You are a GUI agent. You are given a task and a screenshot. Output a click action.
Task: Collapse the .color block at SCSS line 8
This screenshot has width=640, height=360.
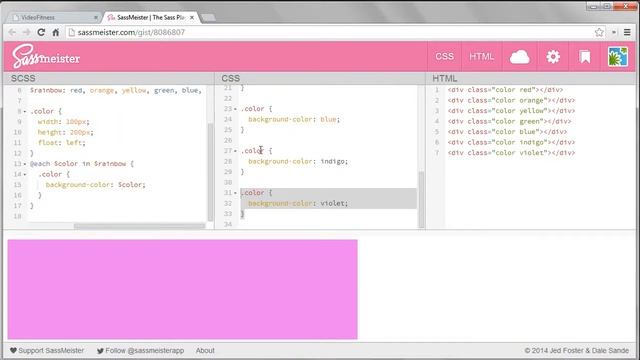(x=25, y=111)
